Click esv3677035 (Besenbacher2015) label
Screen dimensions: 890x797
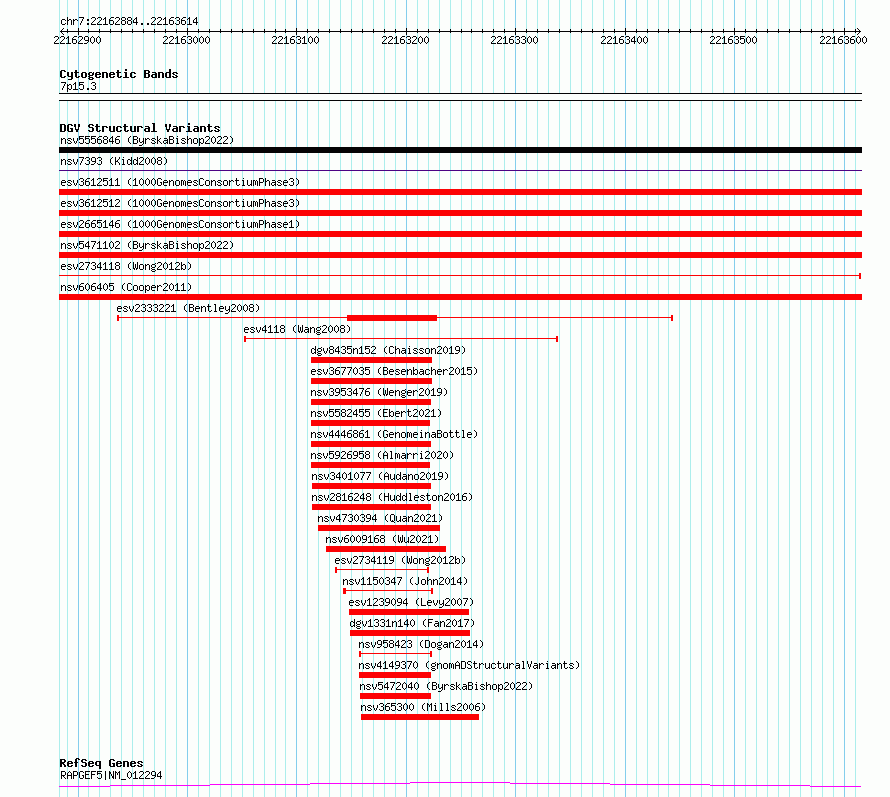coord(394,371)
